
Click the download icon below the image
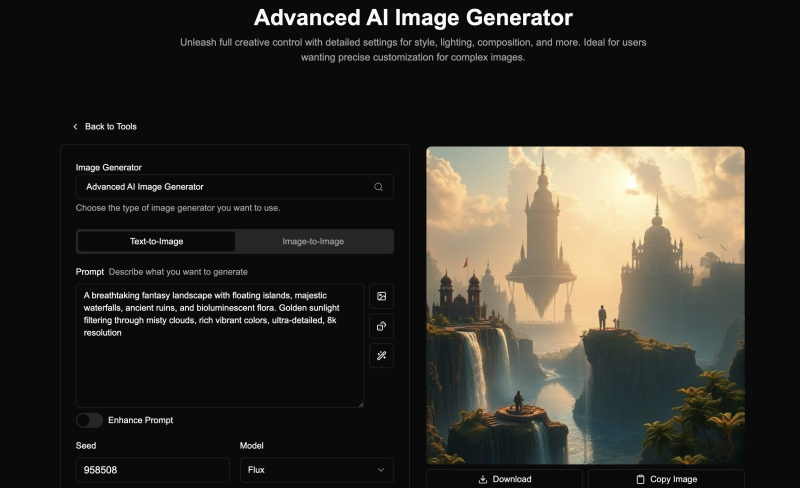click(483, 479)
